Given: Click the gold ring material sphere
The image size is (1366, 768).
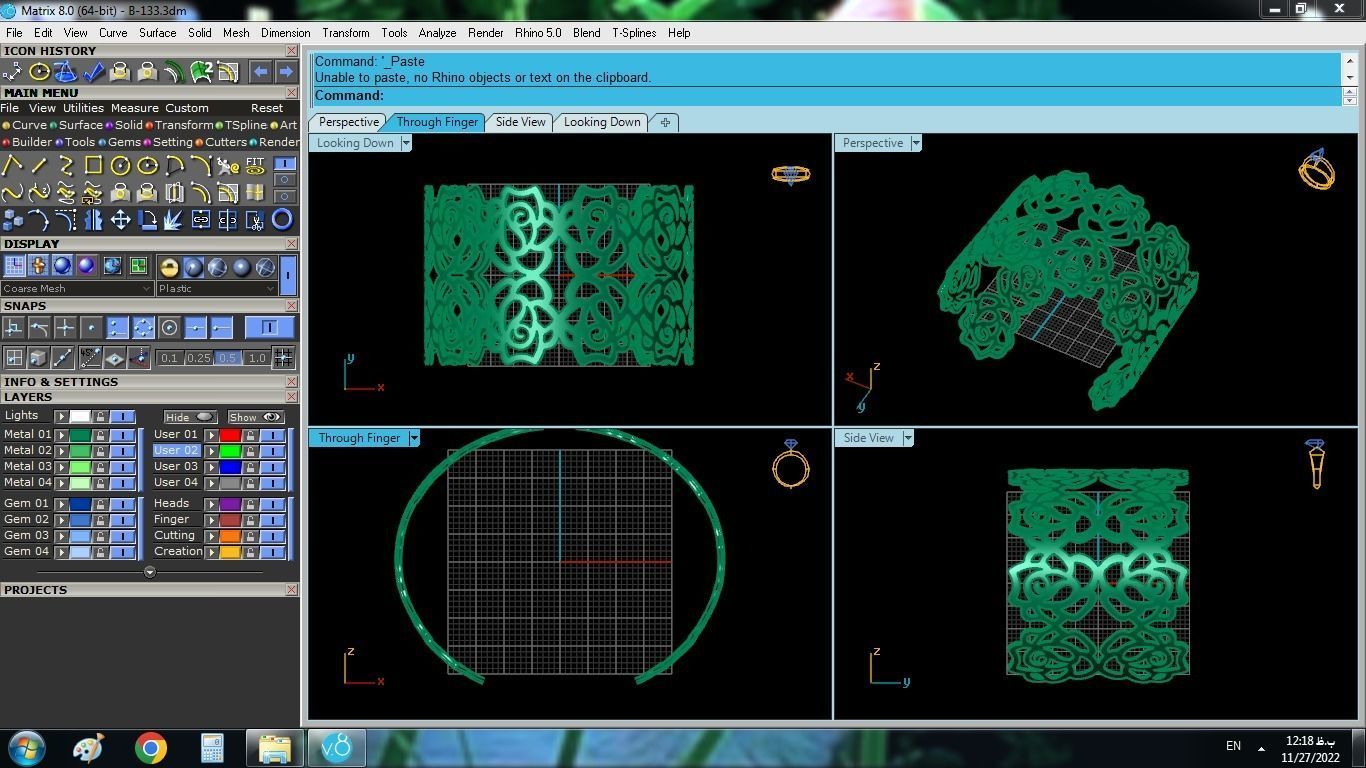Looking at the screenshot, I should (169, 266).
